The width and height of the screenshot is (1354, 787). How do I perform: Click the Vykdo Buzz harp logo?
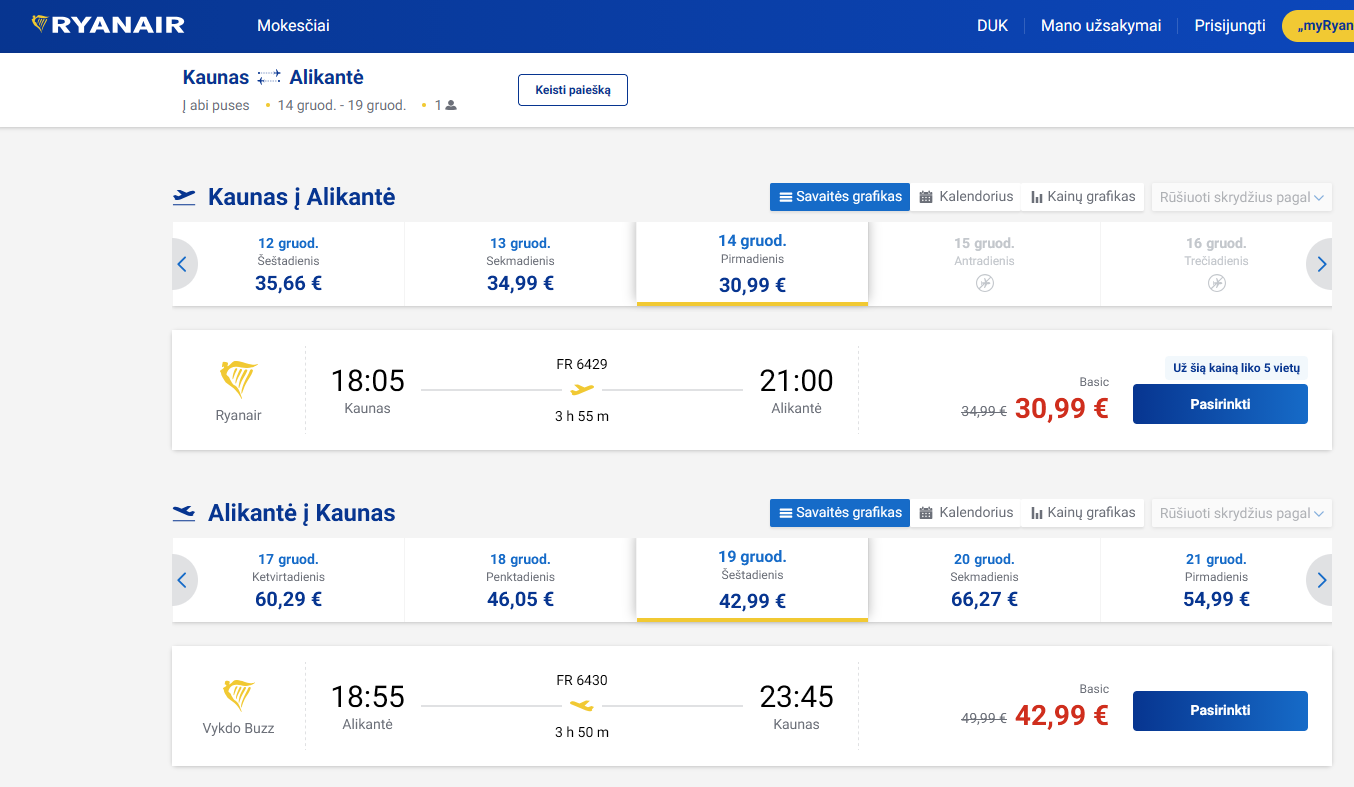[x=238, y=695]
